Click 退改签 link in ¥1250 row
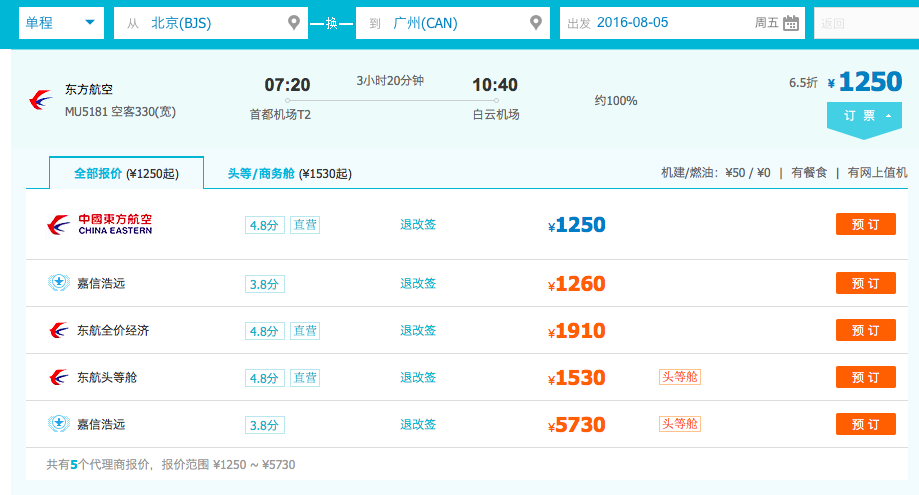The image size is (919, 495). click(x=418, y=224)
